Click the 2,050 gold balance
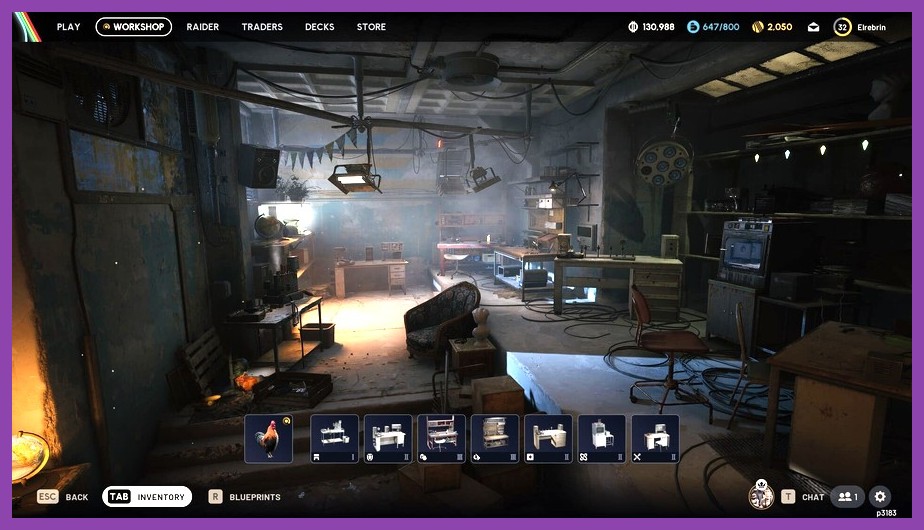Screen dimensions: 924x530 coord(780,27)
